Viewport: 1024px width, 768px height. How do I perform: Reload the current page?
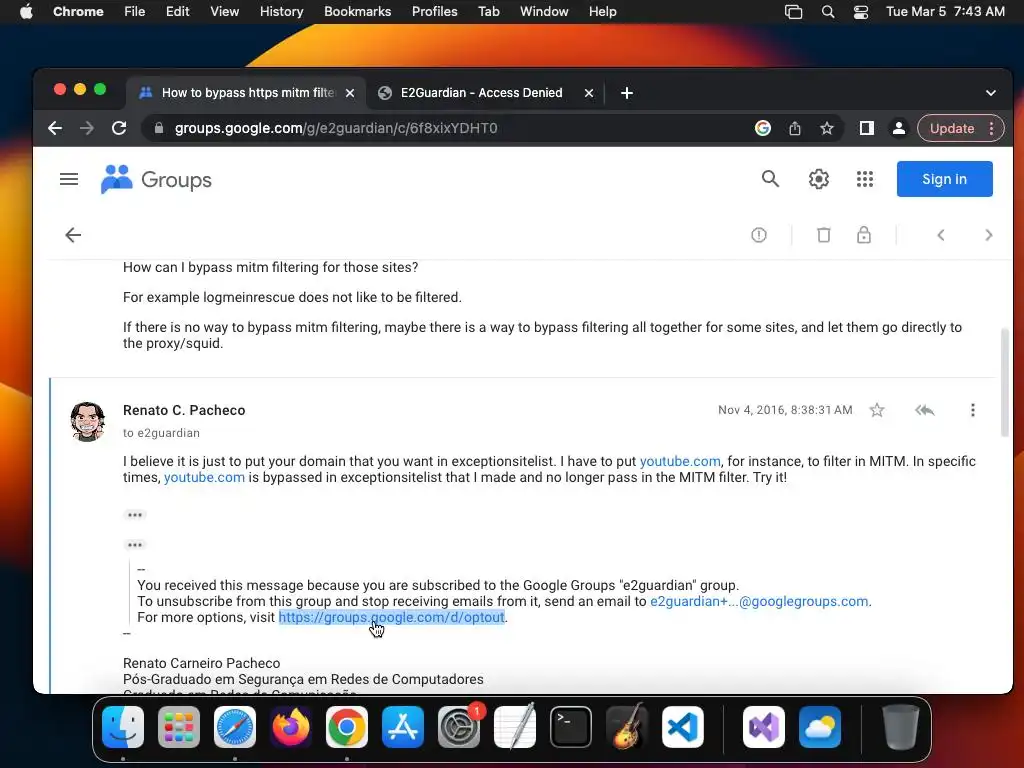(119, 128)
